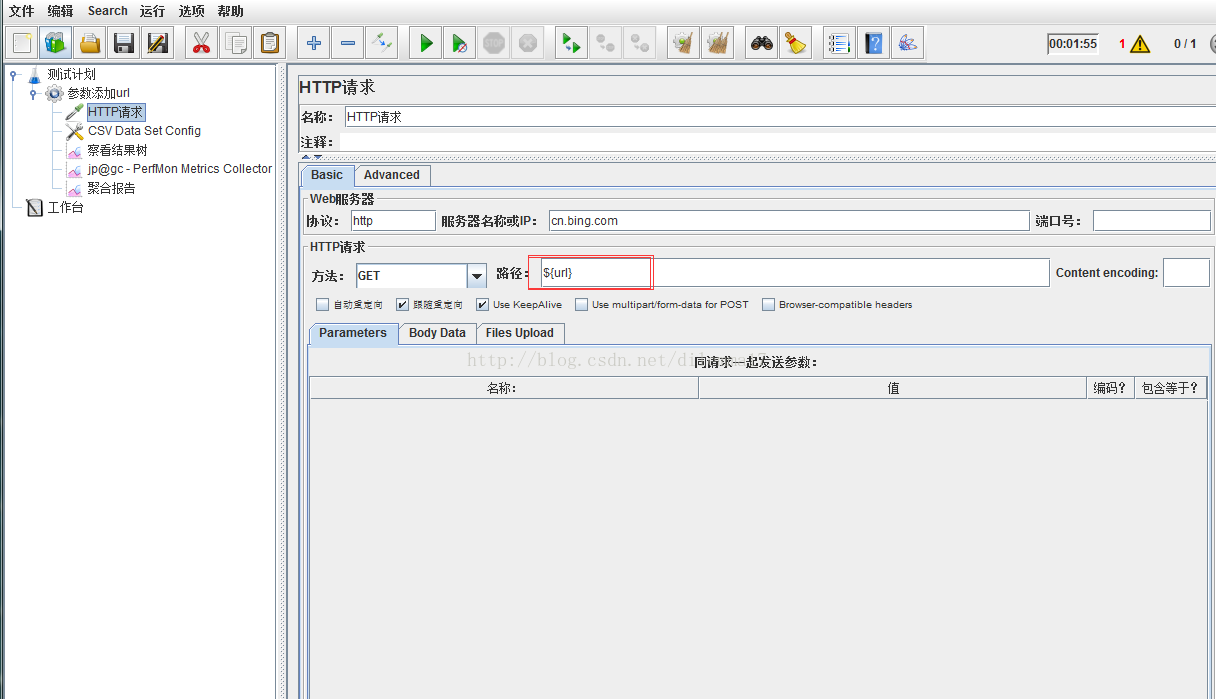
Task: Open the Function Helper dialog icon
Action: (x=840, y=43)
